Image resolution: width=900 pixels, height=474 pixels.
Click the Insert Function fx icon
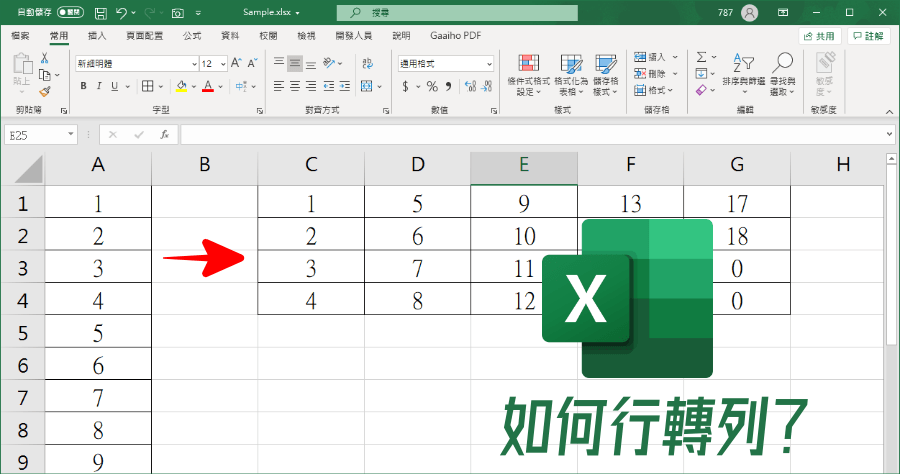165,135
